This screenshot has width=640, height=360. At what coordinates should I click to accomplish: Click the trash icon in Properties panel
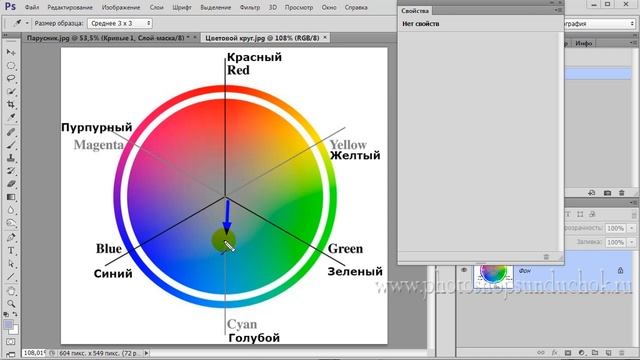(x=547, y=257)
